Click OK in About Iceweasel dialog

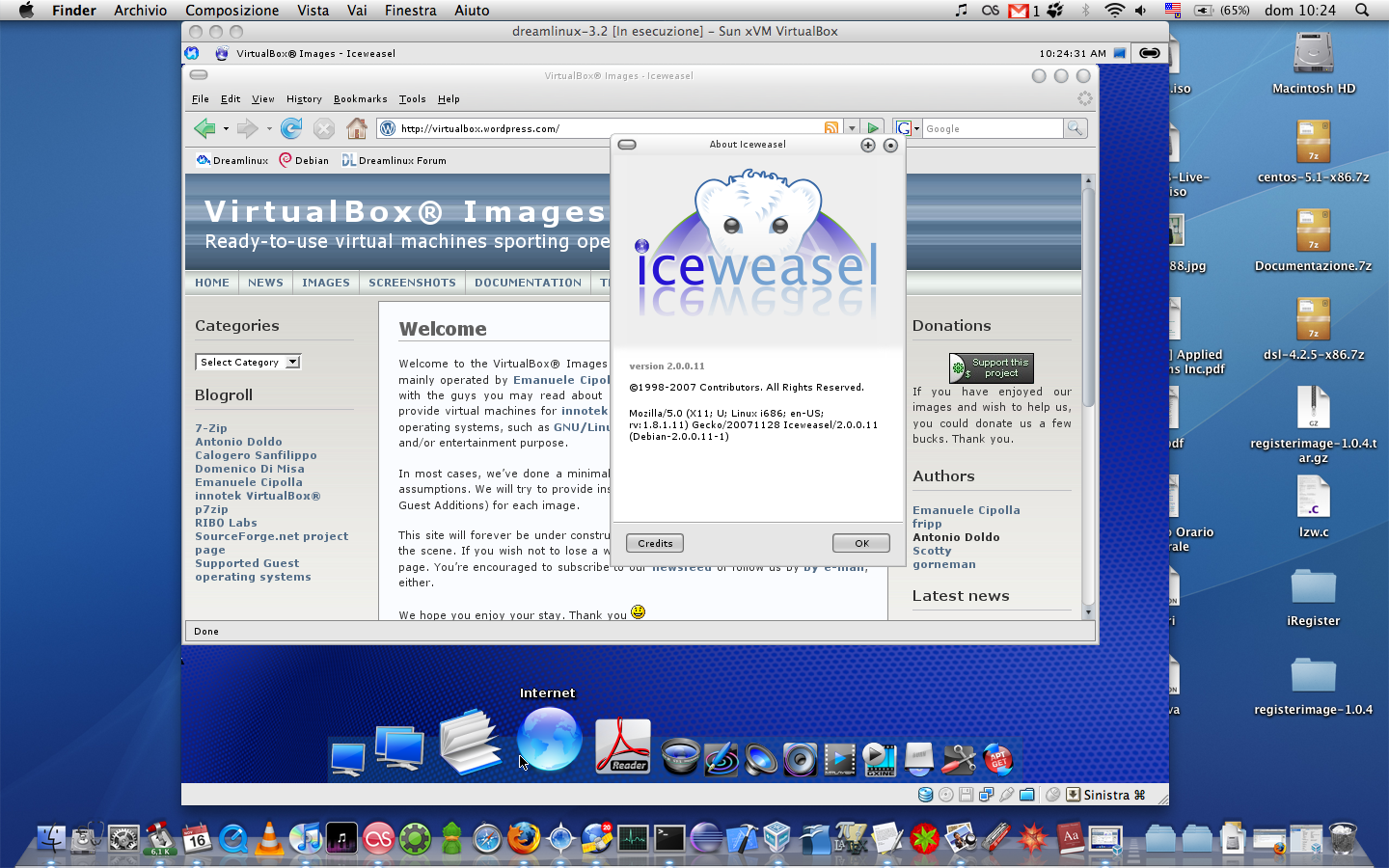[860, 543]
